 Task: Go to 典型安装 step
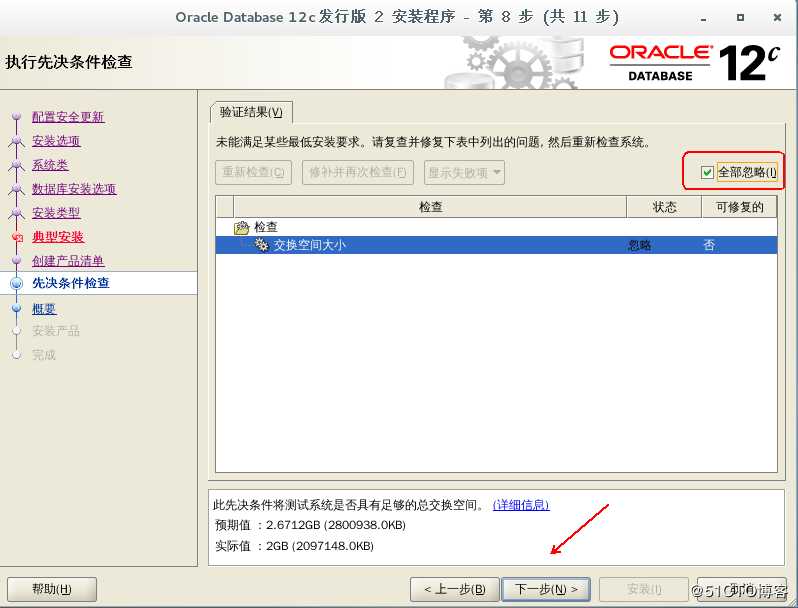[x=58, y=237]
